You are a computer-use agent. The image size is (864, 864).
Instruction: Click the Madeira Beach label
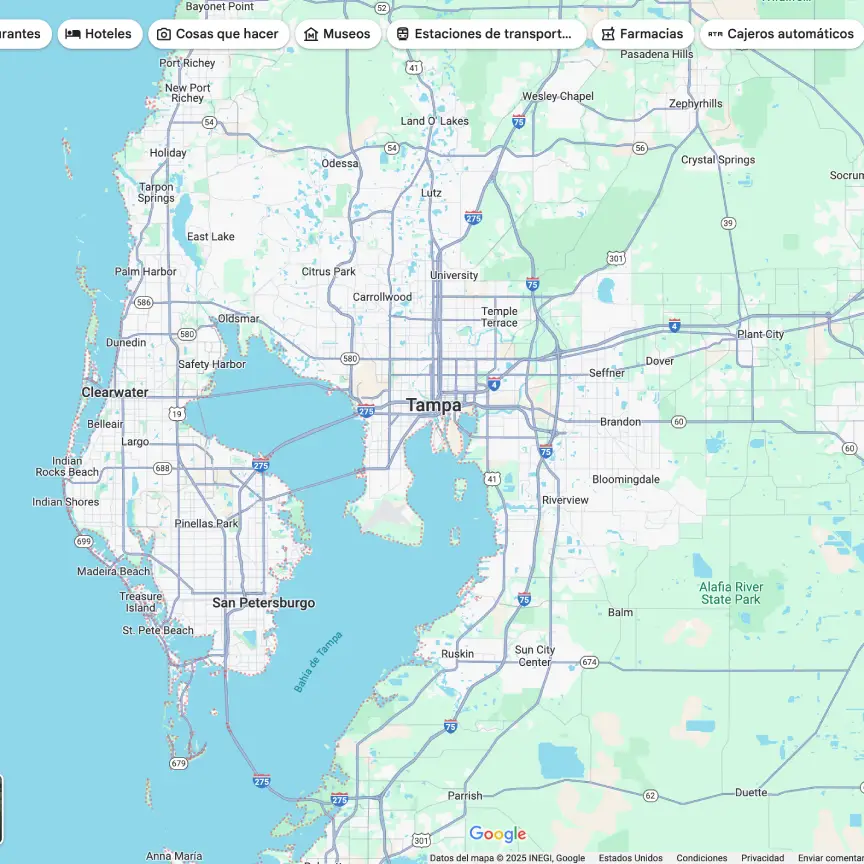[x=114, y=571]
